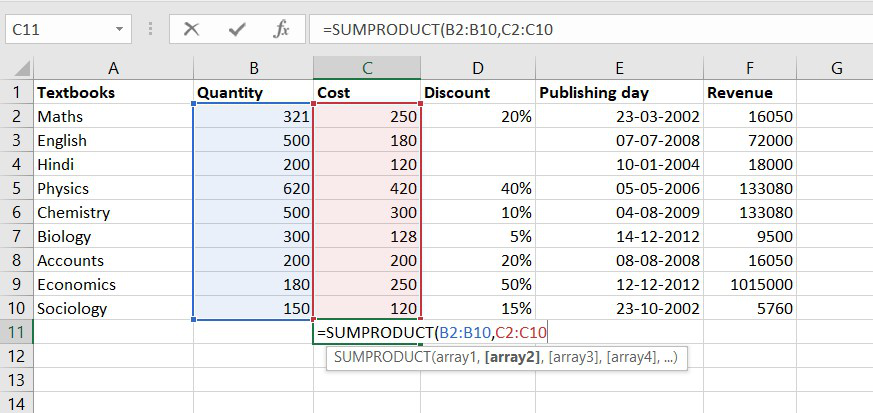Image resolution: width=873 pixels, height=413 pixels.
Task: Click quantity cell 321 for Maths
Action: (x=253, y=116)
